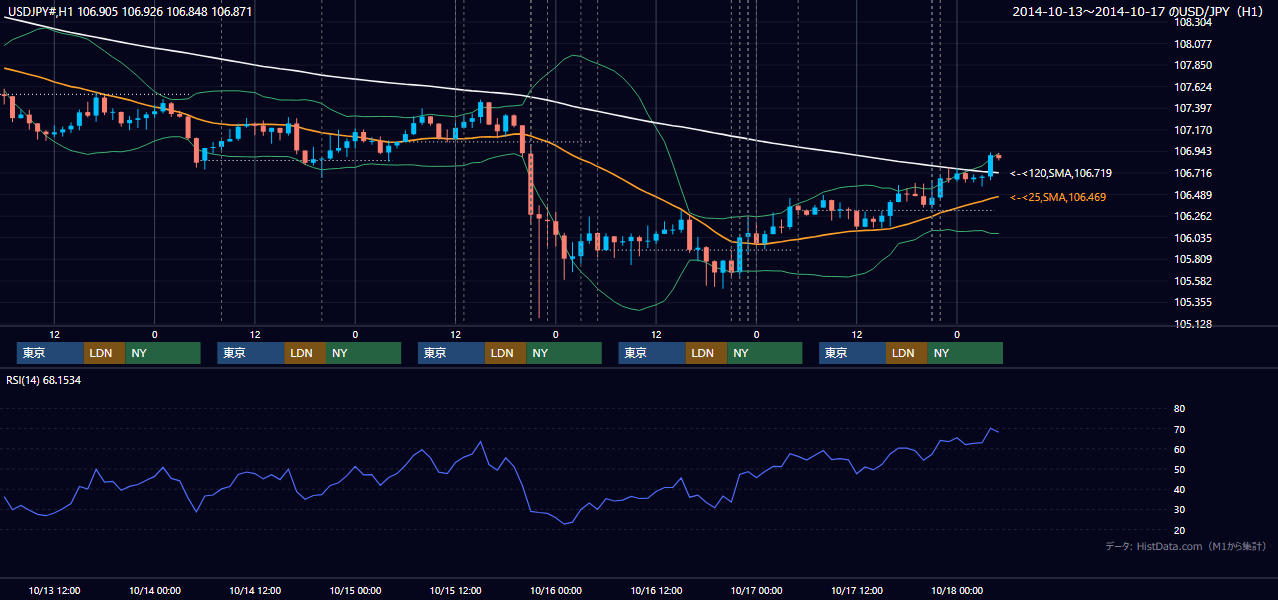Viewport: 1278px width, 600px height.
Task: Click price axis value 106.035
Action: pyautogui.click(x=1193, y=238)
